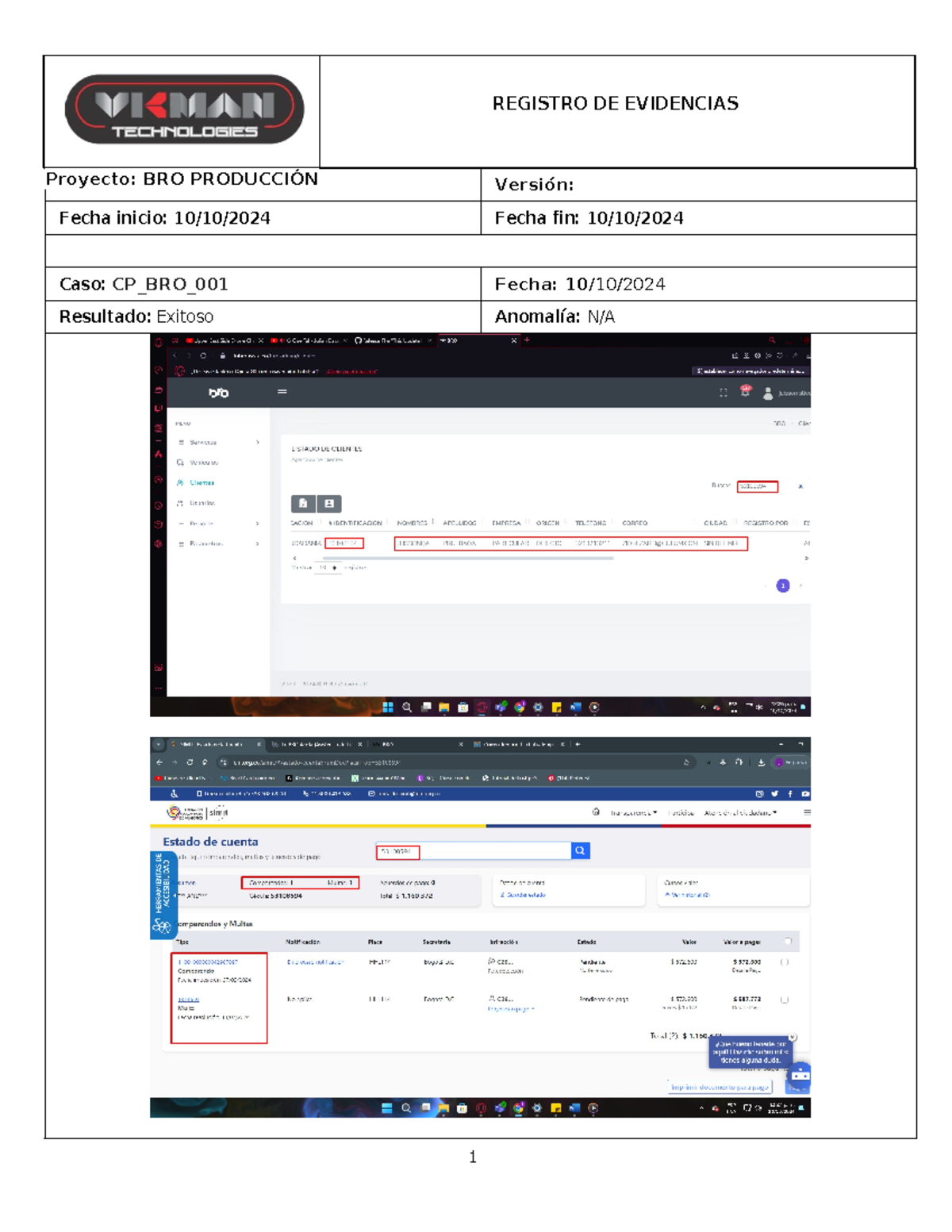Expand the Trámites y consultas dropdown in SIMIT navbar

click(634, 811)
